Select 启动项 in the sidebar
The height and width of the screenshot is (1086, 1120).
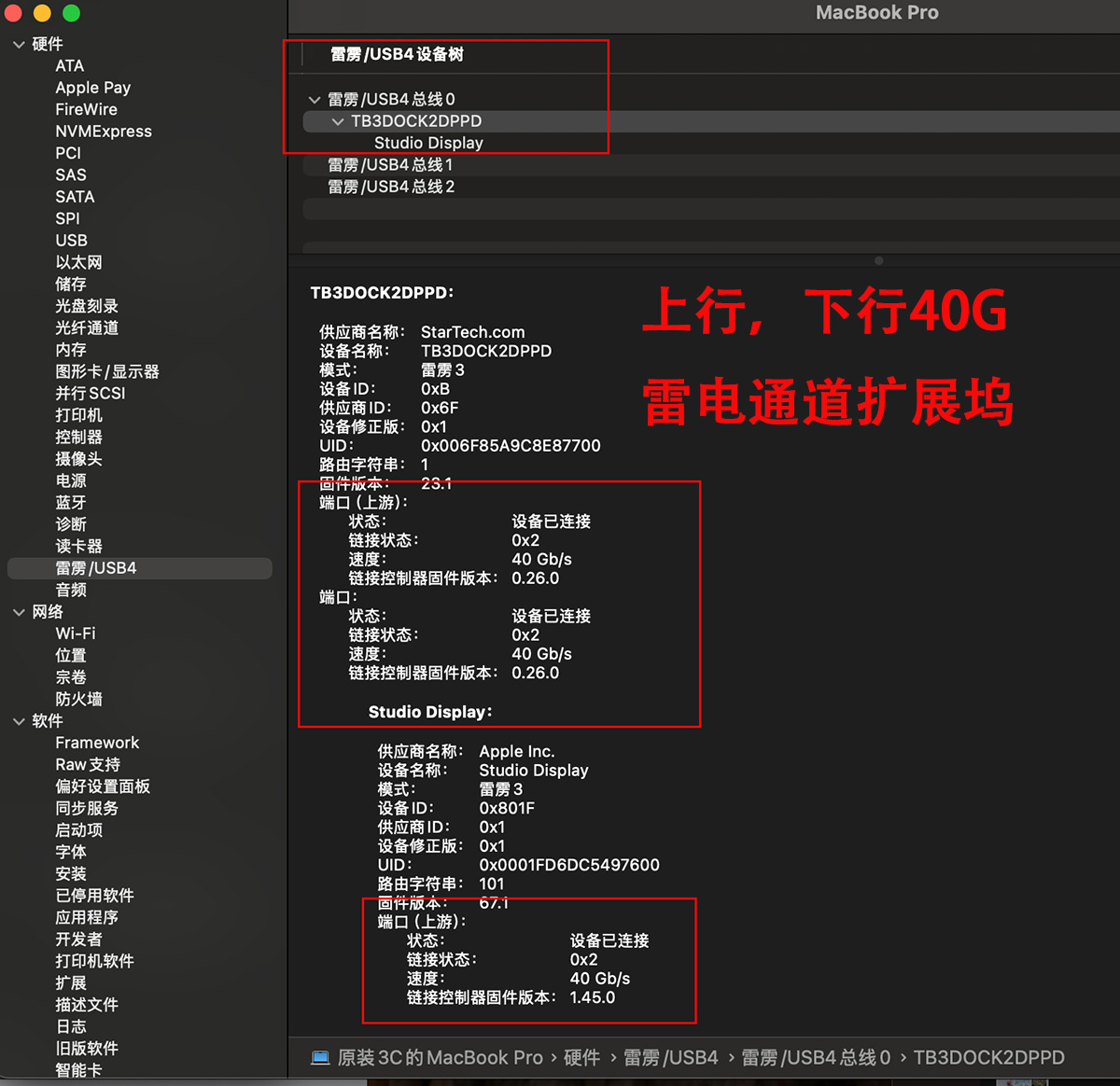[x=78, y=830]
